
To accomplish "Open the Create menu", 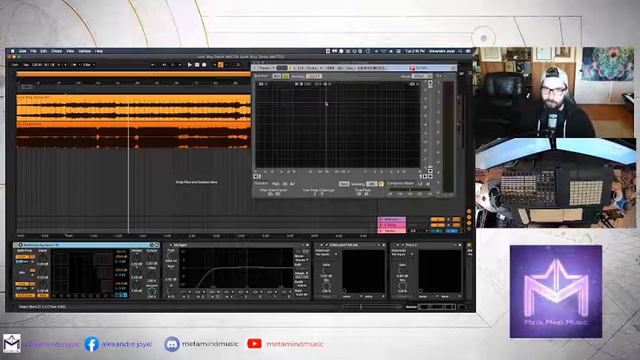I will click(57, 51).
